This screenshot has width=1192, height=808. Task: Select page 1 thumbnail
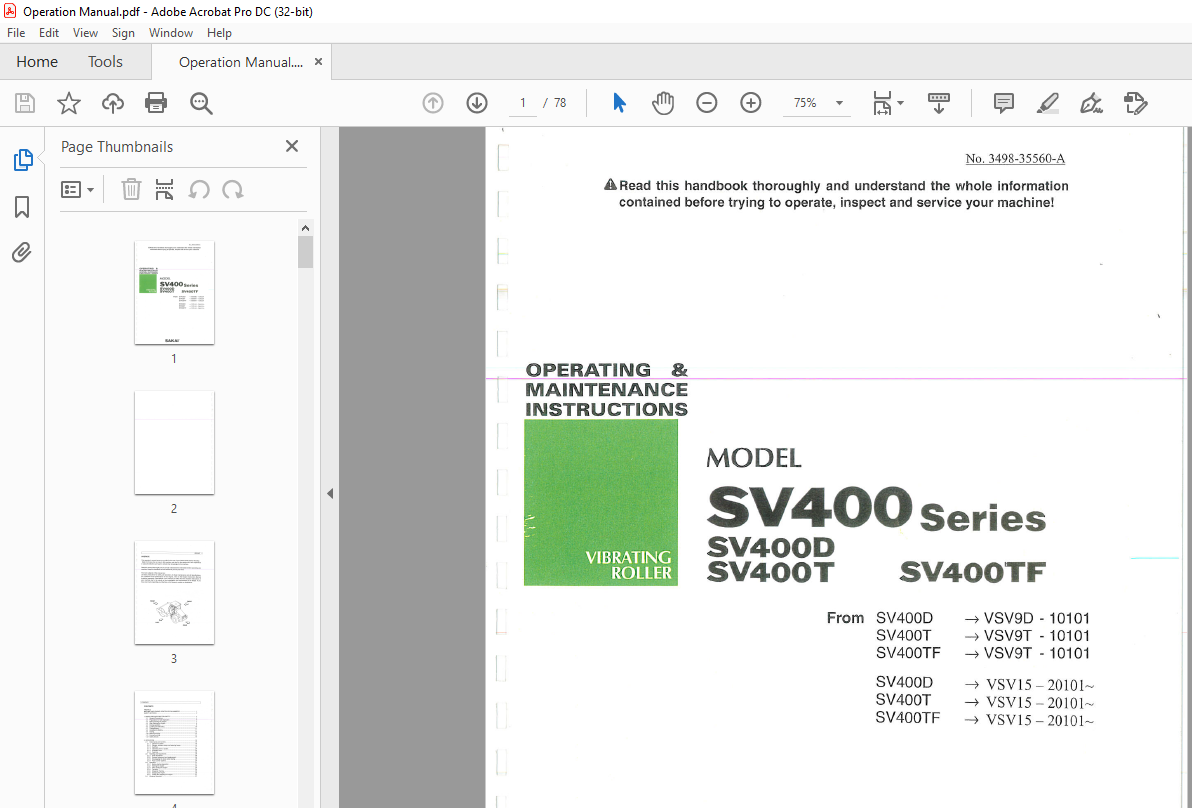tap(174, 293)
